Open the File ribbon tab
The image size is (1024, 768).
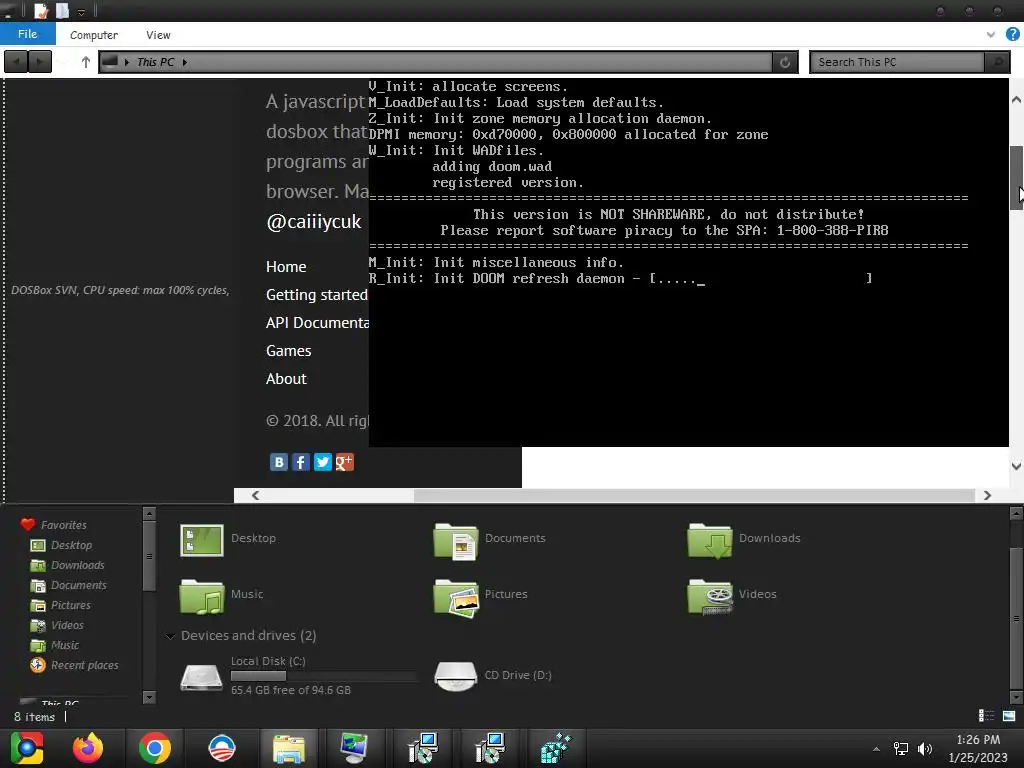pos(27,34)
